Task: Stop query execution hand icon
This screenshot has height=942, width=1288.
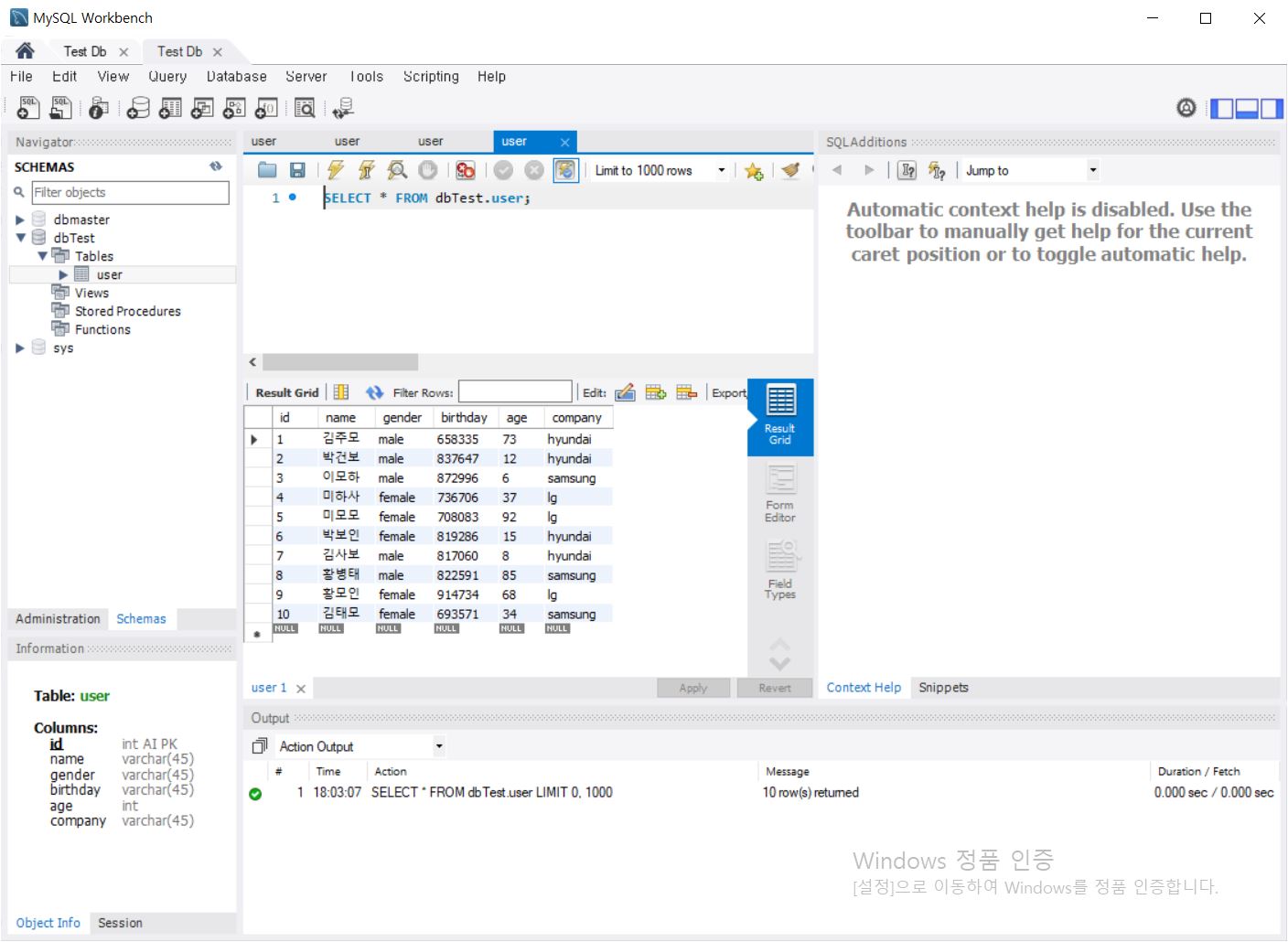Action: coord(427,170)
